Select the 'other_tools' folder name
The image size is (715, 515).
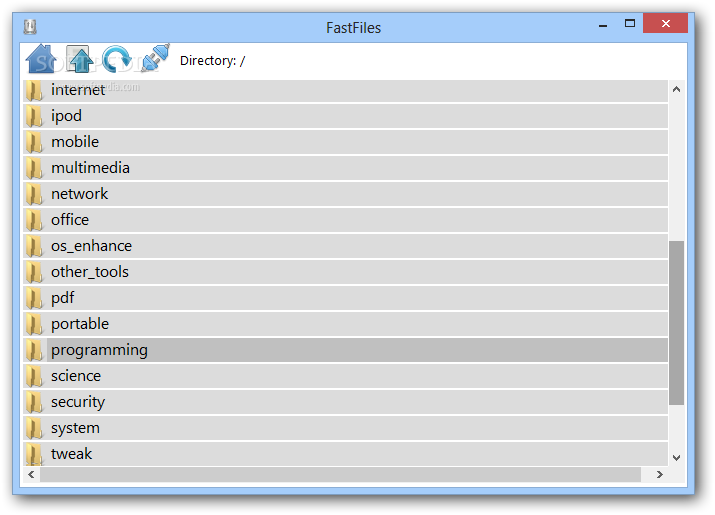pyautogui.click(x=90, y=272)
